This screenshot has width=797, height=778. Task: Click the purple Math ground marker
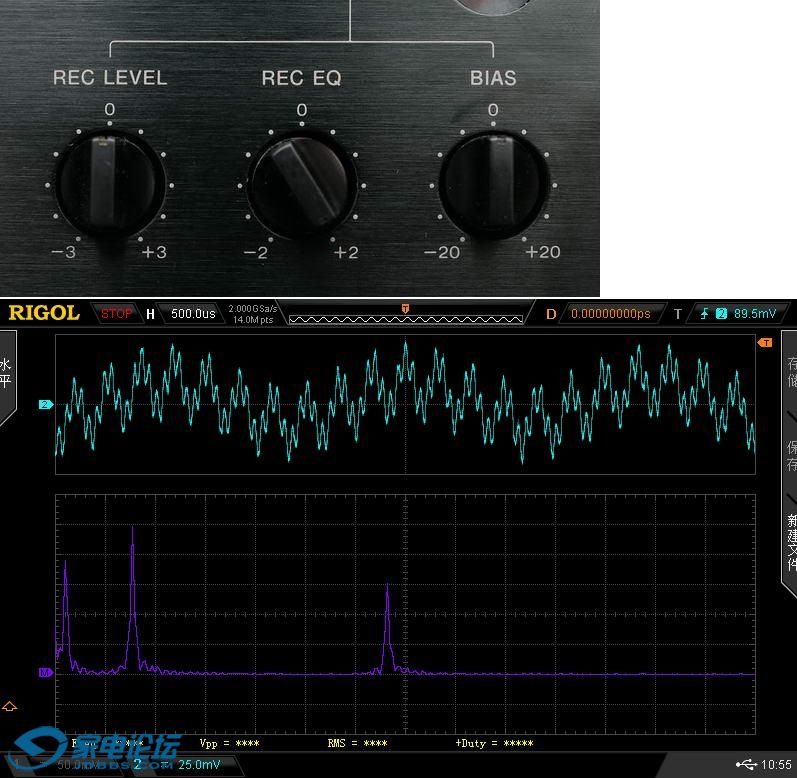click(x=46, y=673)
